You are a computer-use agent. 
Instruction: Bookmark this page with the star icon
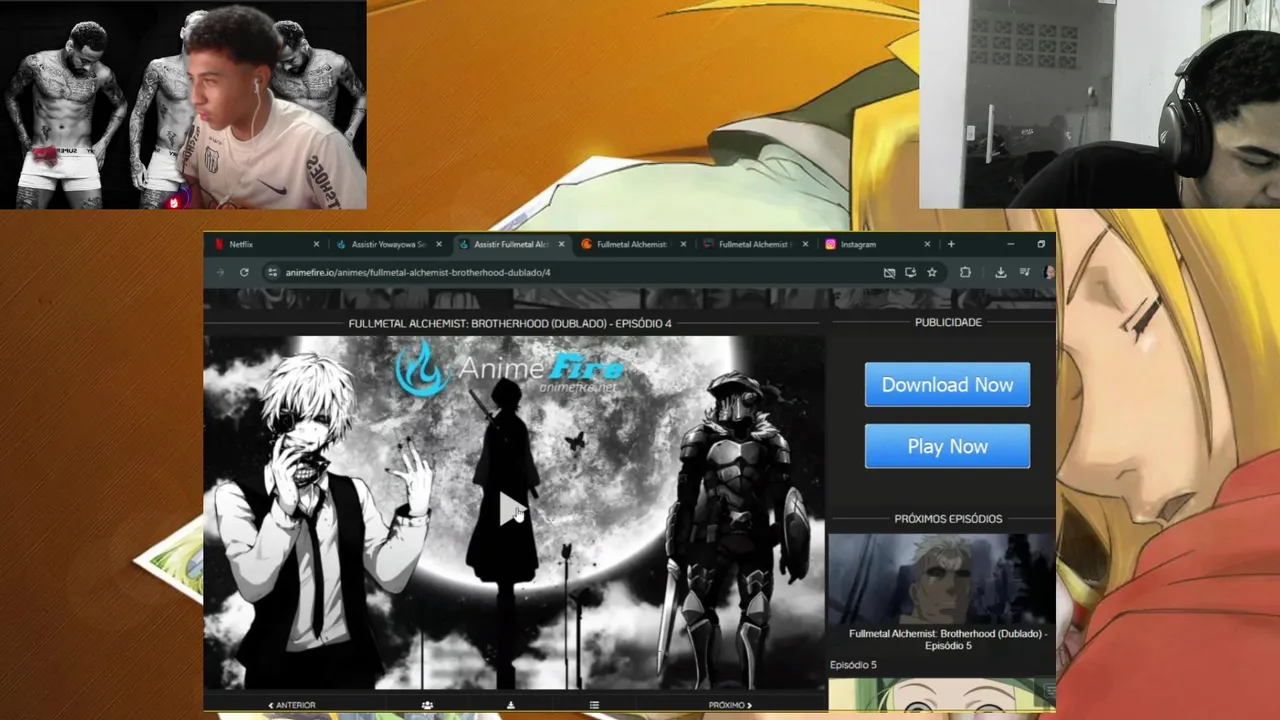coord(932,272)
